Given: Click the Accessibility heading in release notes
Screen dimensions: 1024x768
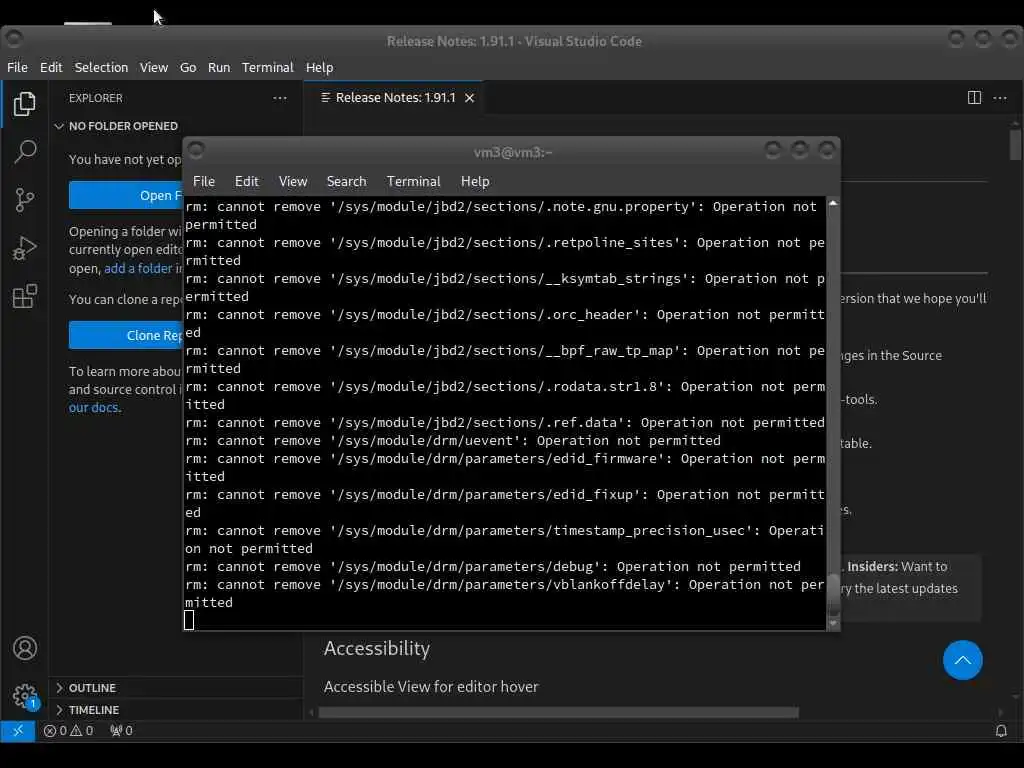Looking at the screenshot, I should pos(377,648).
